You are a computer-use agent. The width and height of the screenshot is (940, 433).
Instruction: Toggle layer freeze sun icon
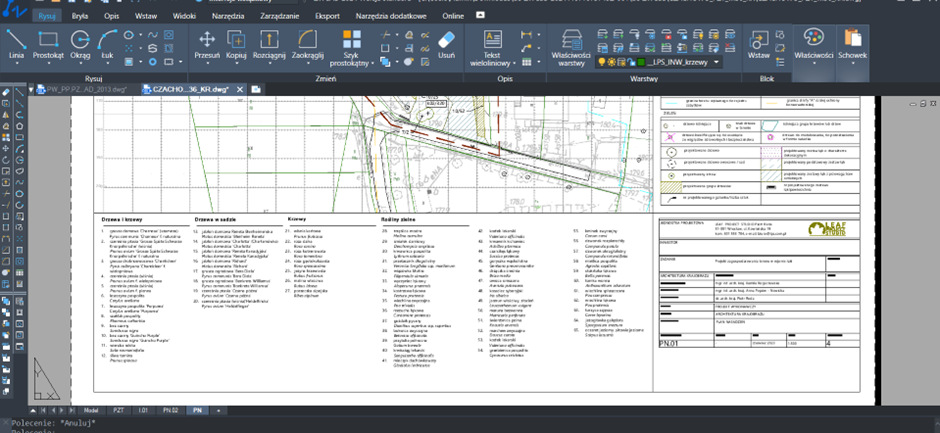point(612,62)
